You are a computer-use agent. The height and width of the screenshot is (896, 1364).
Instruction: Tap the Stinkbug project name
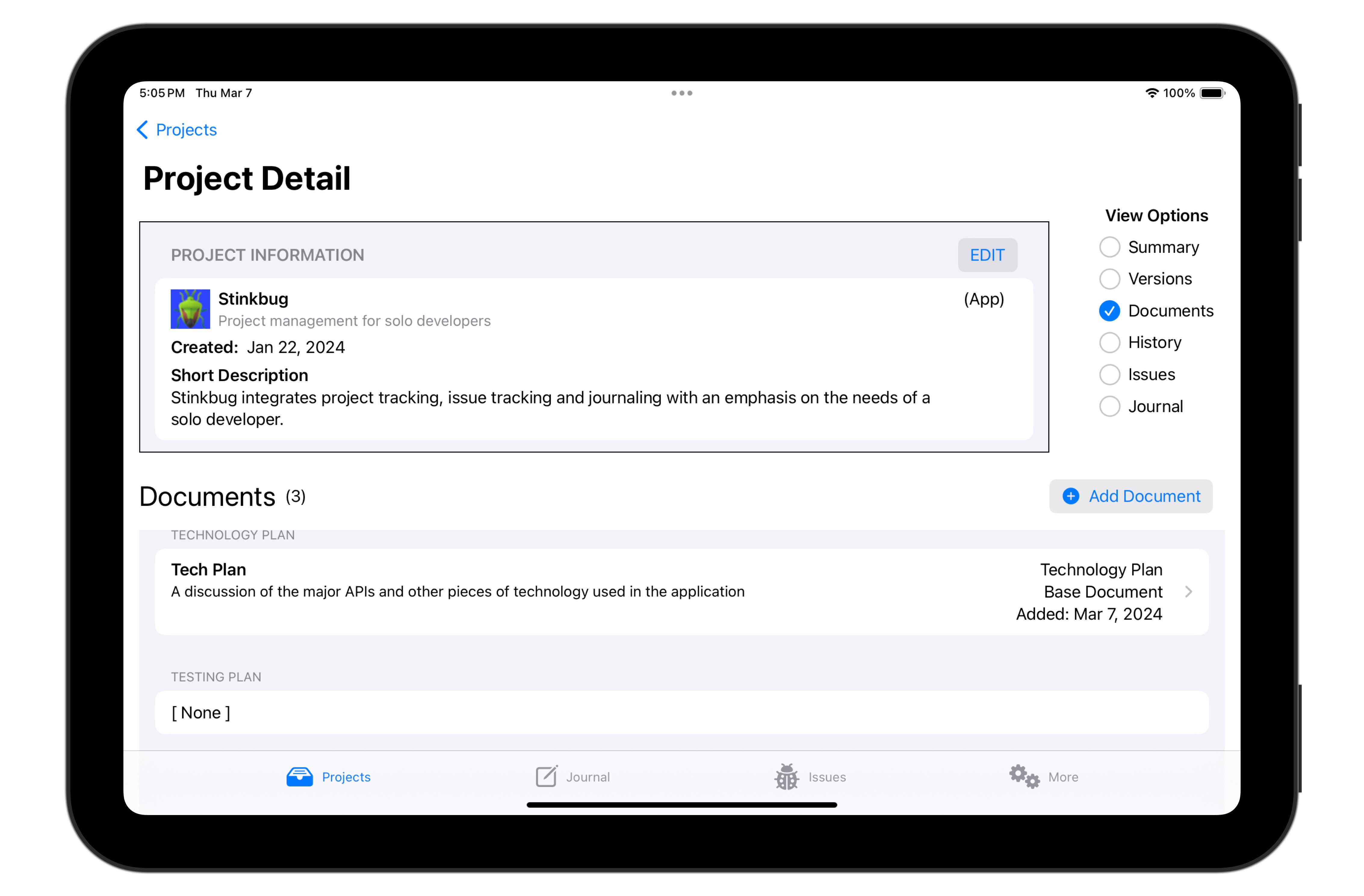click(x=253, y=299)
